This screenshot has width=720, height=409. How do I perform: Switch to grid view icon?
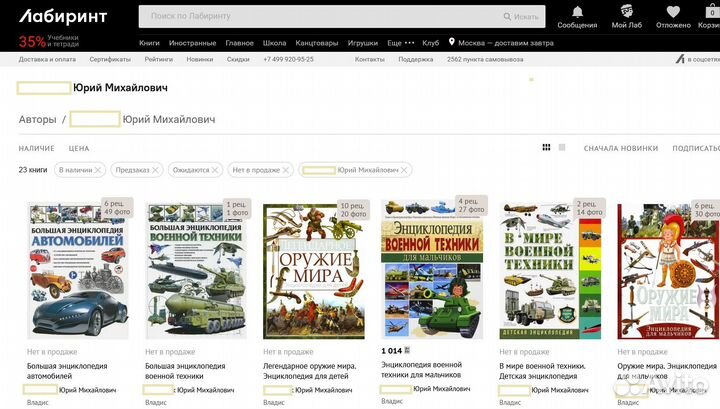tap(546, 147)
